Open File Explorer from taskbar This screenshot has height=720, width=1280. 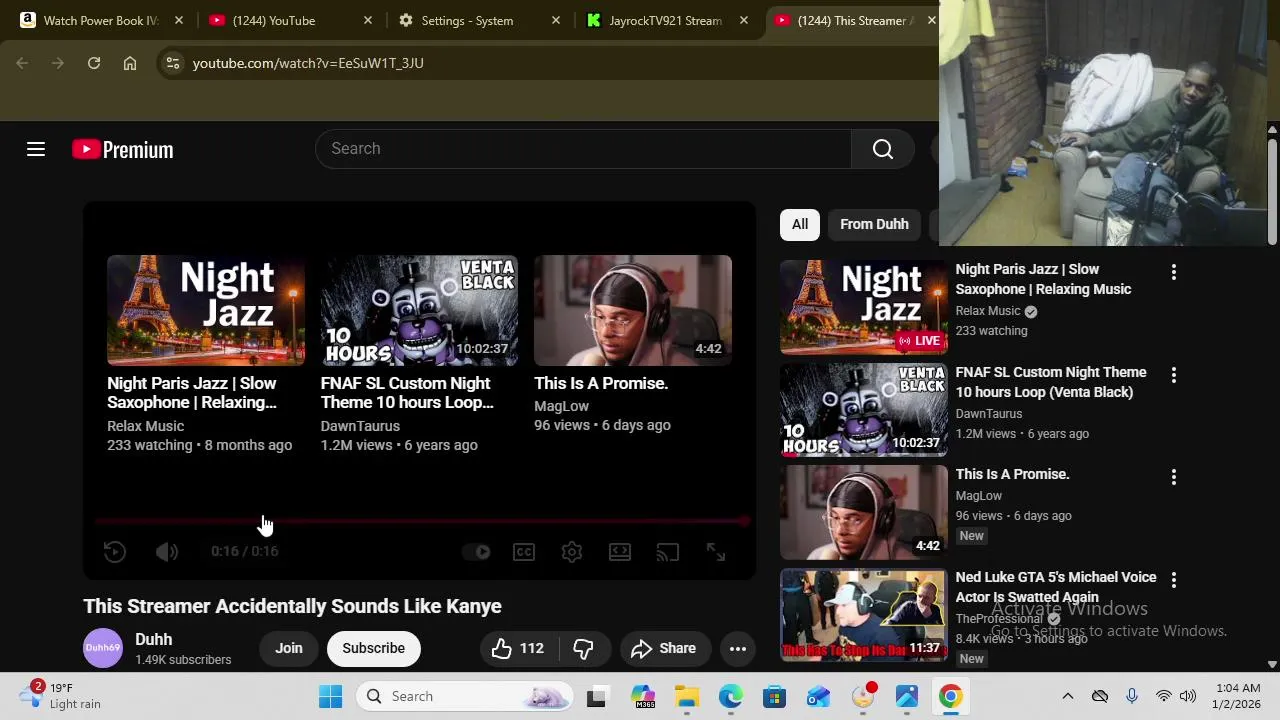point(687,696)
